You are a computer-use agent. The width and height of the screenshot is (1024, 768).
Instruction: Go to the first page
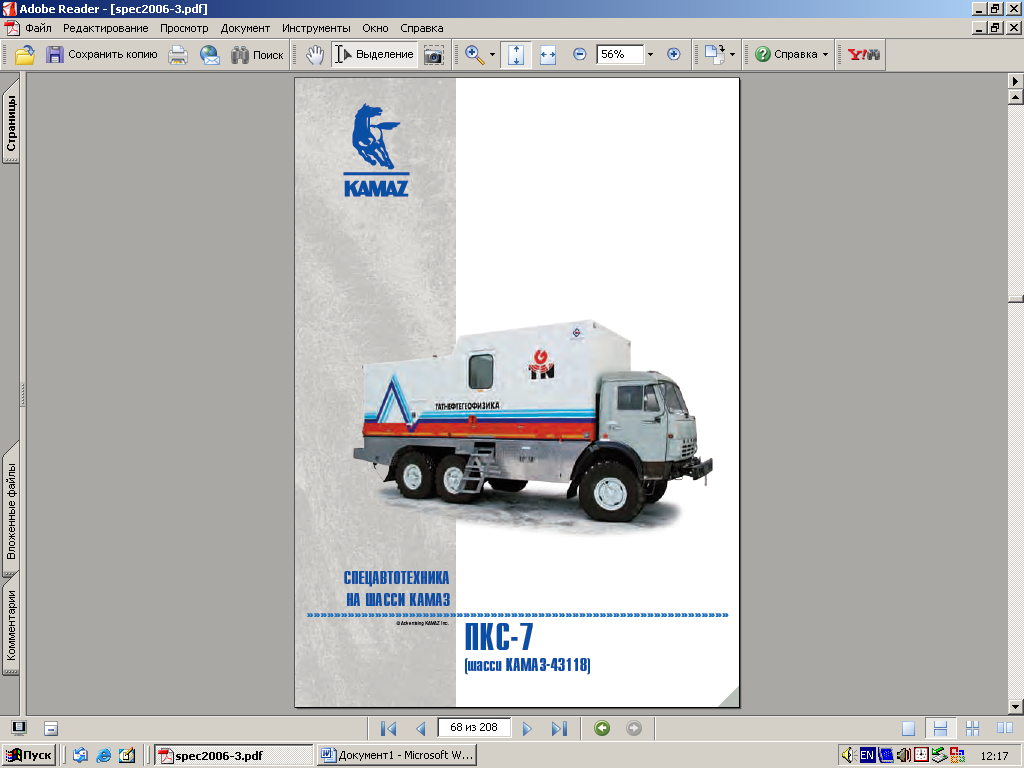click(389, 728)
